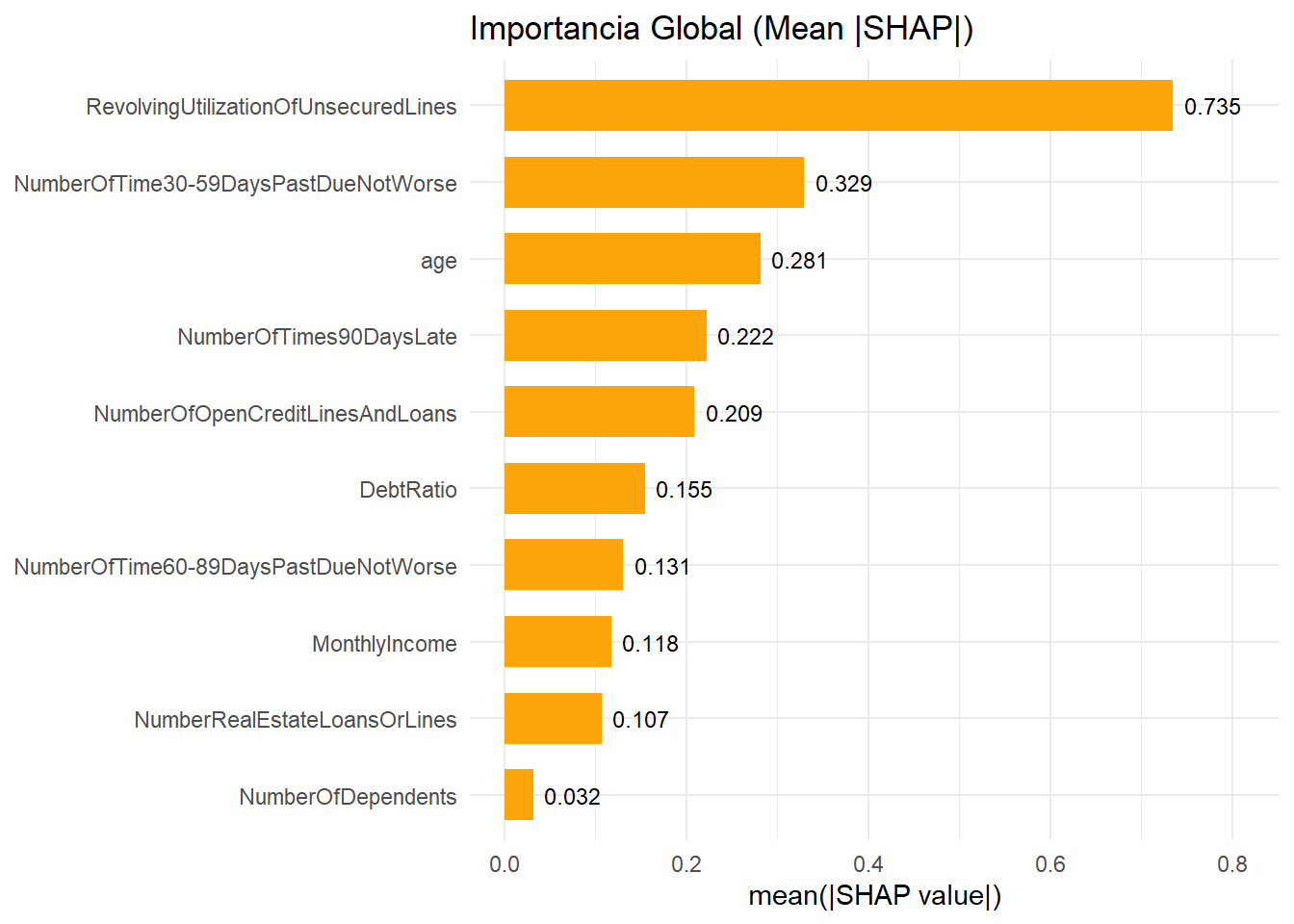Click the 0.0 x-axis tick label
This screenshot has width=1294, height=924.
[x=505, y=864]
